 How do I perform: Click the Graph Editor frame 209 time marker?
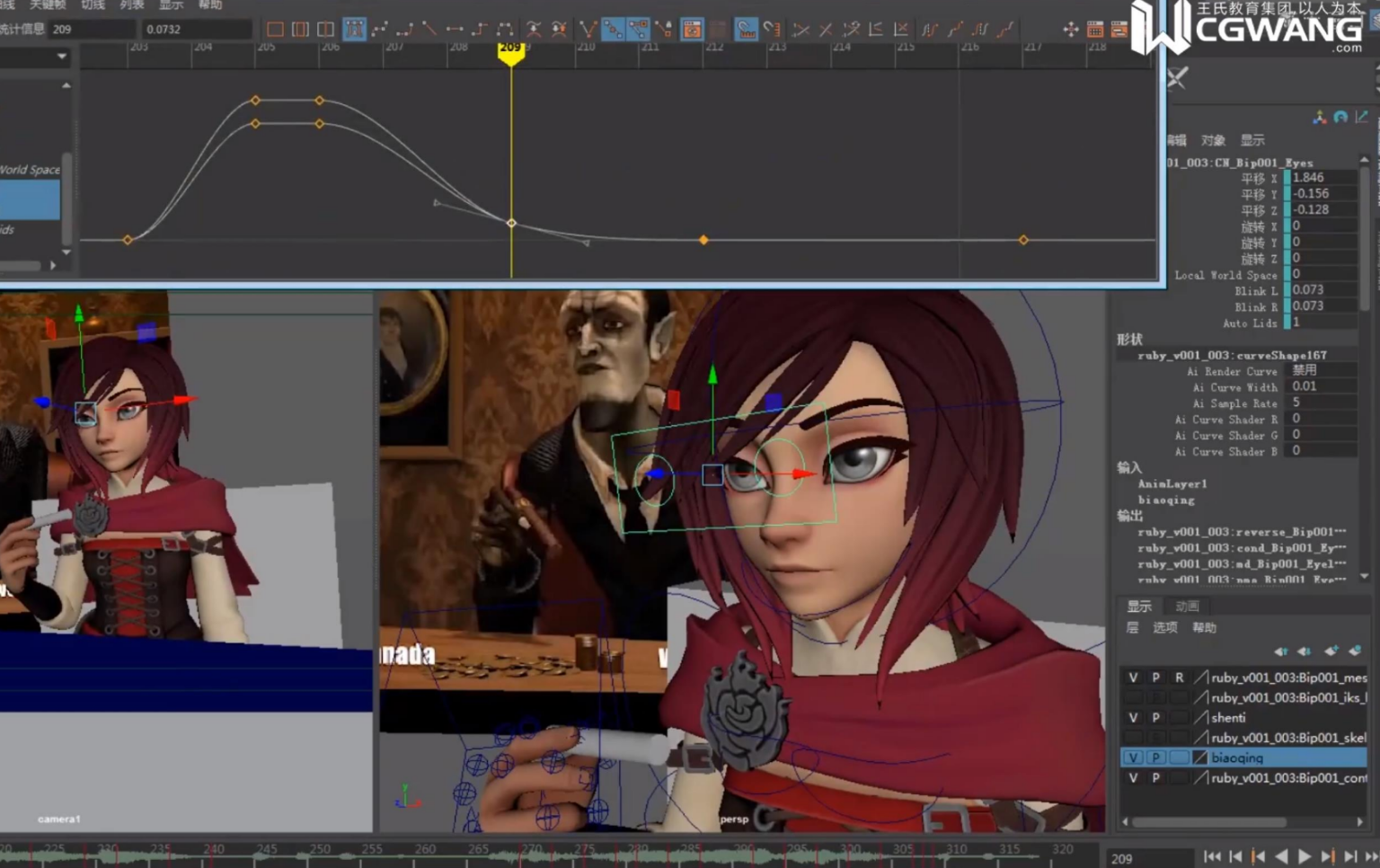click(x=511, y=53)
